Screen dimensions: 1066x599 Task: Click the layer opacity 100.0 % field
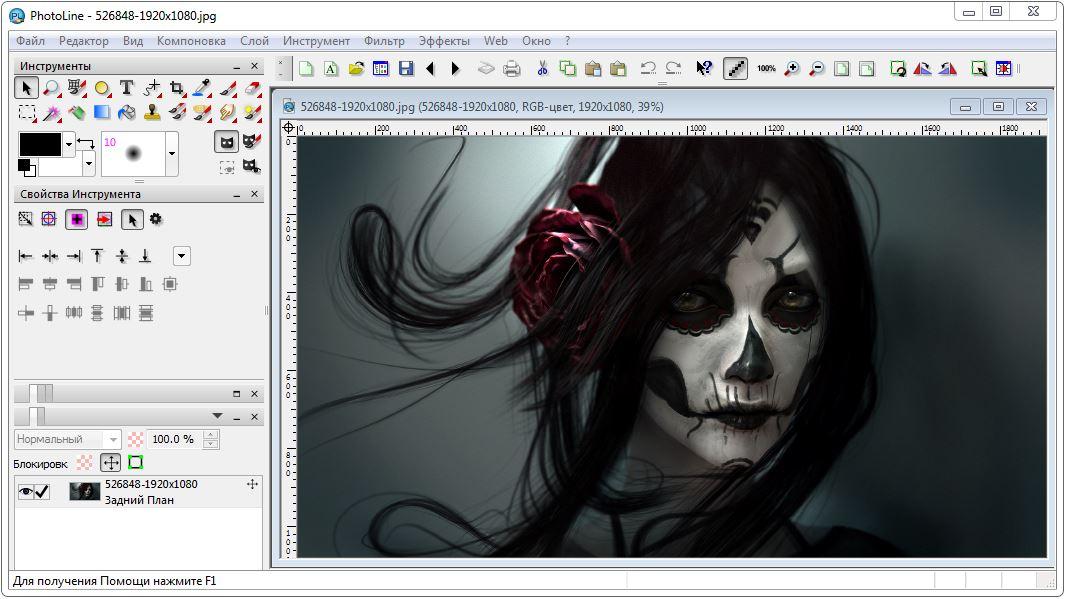tap(173, 439)
